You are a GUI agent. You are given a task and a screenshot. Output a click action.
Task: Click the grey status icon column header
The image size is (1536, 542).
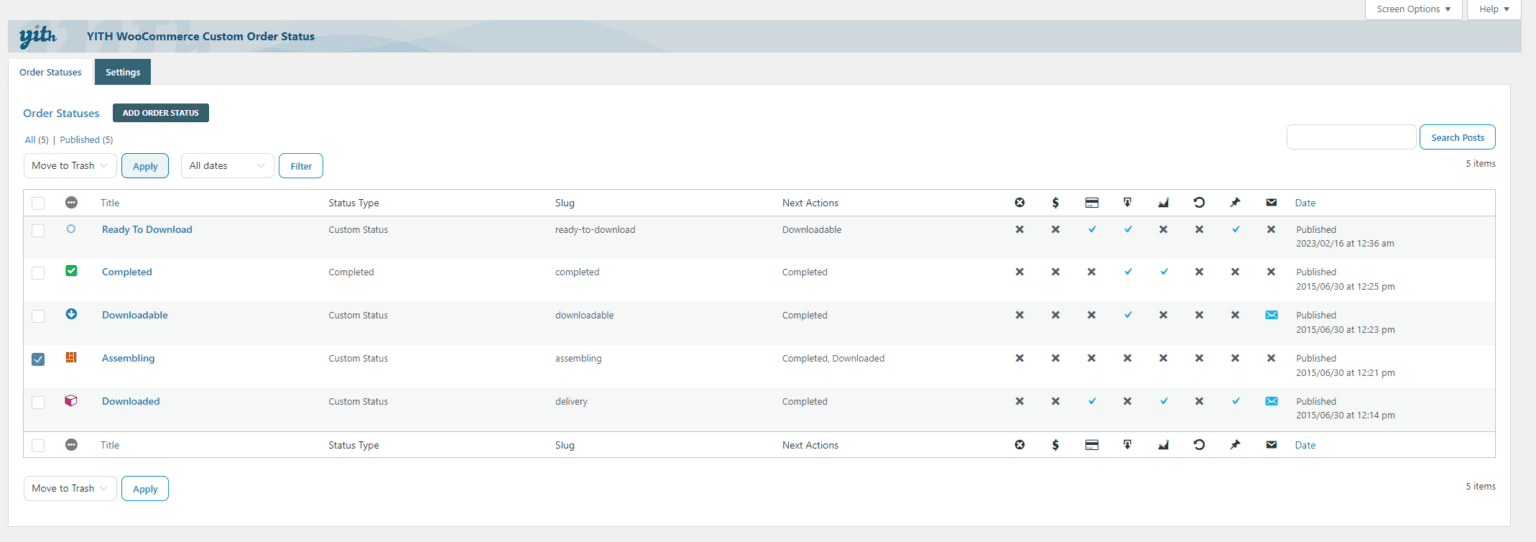point(71,203)
